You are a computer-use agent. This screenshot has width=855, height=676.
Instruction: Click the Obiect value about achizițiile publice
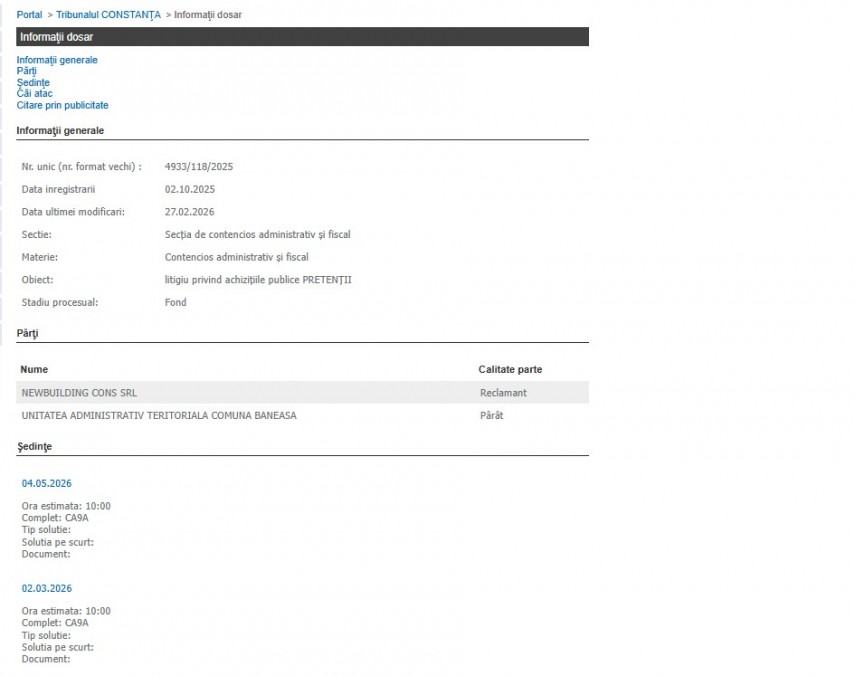pyautogui.click(x=258, y=280)
